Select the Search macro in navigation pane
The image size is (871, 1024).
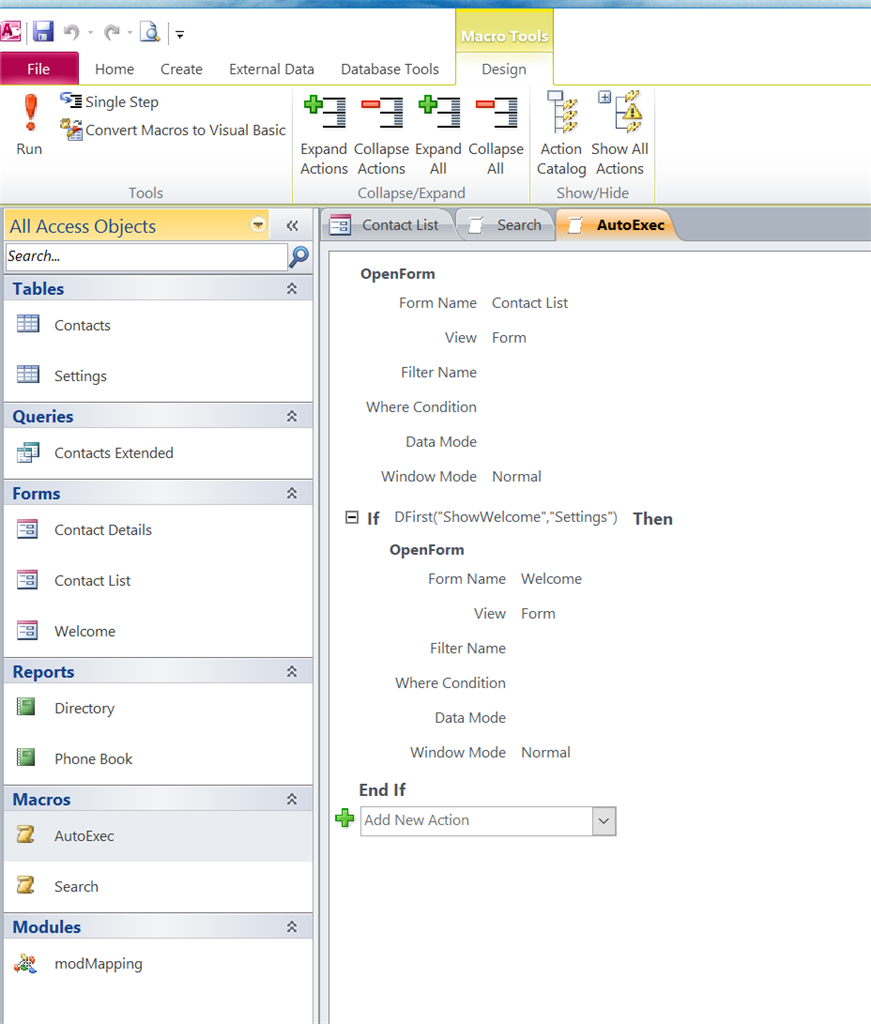point(158,886)
